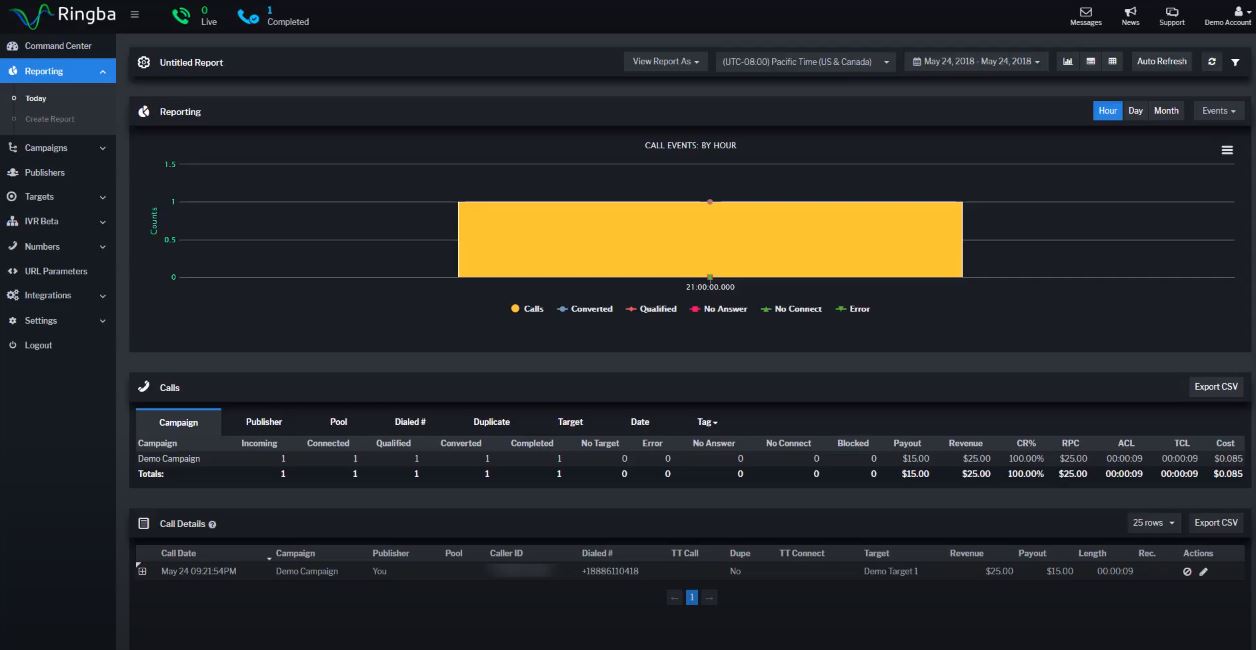Toggle Error series in chart legend
The width and height of the screenshot is (1256, 650).
[x=852, y=309]
